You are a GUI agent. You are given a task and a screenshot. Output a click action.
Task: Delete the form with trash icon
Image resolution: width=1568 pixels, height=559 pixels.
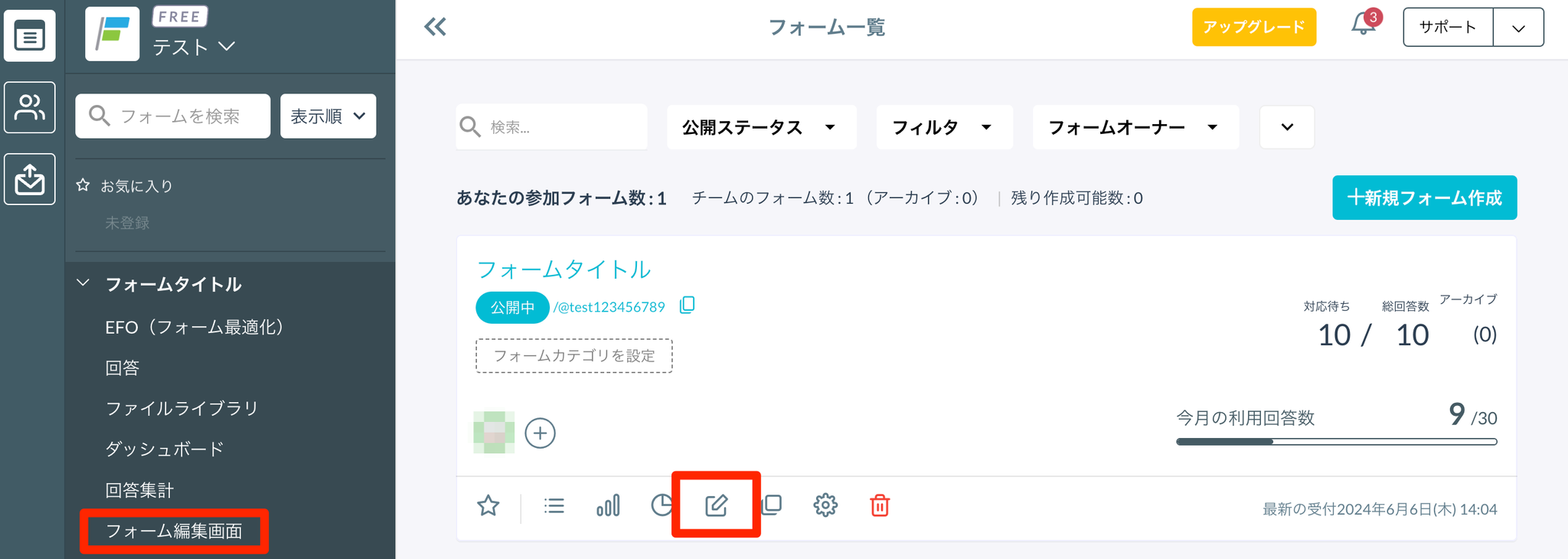point(880,505)
